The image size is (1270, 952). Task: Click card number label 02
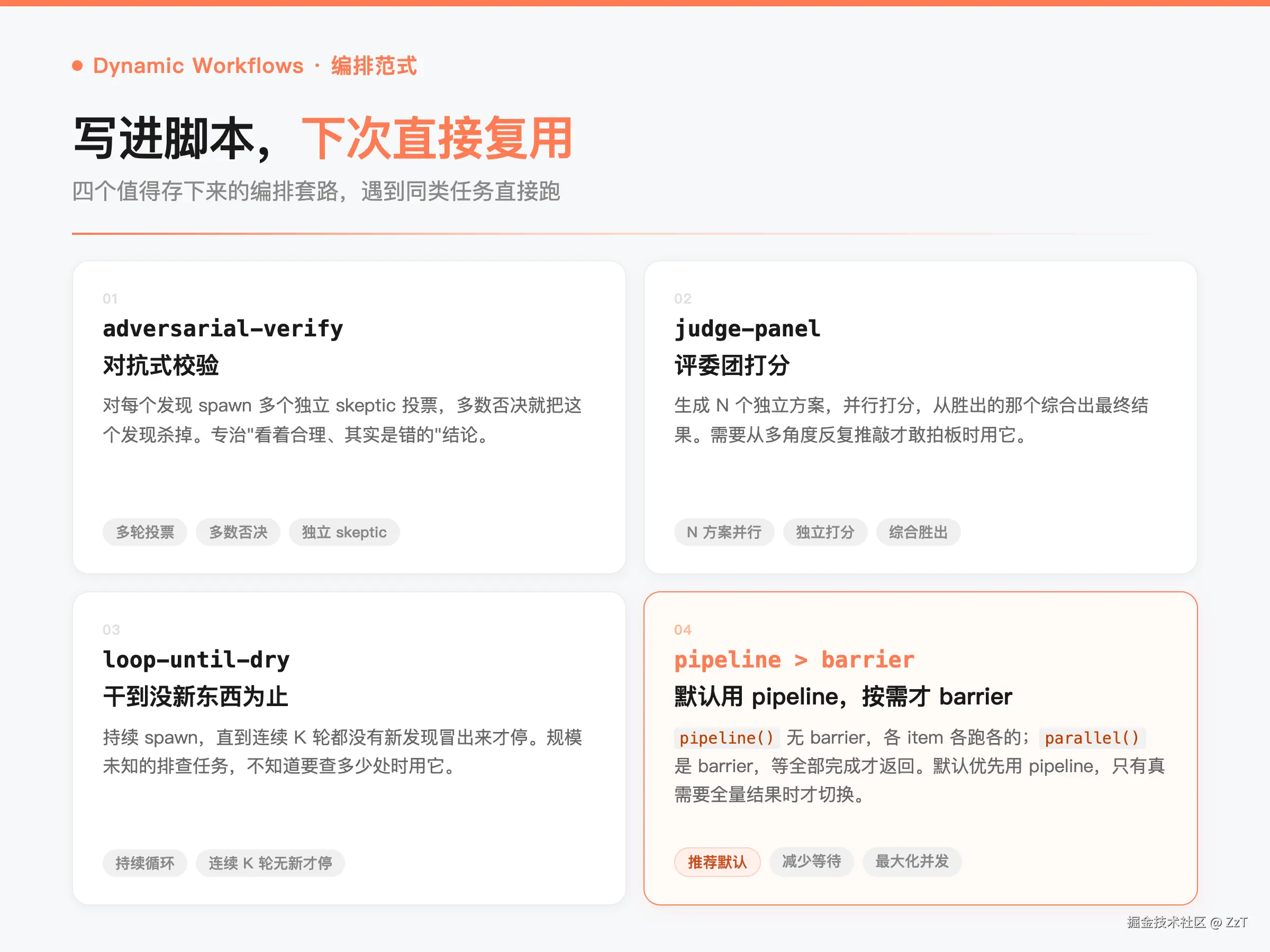click(x=683, y=298)
